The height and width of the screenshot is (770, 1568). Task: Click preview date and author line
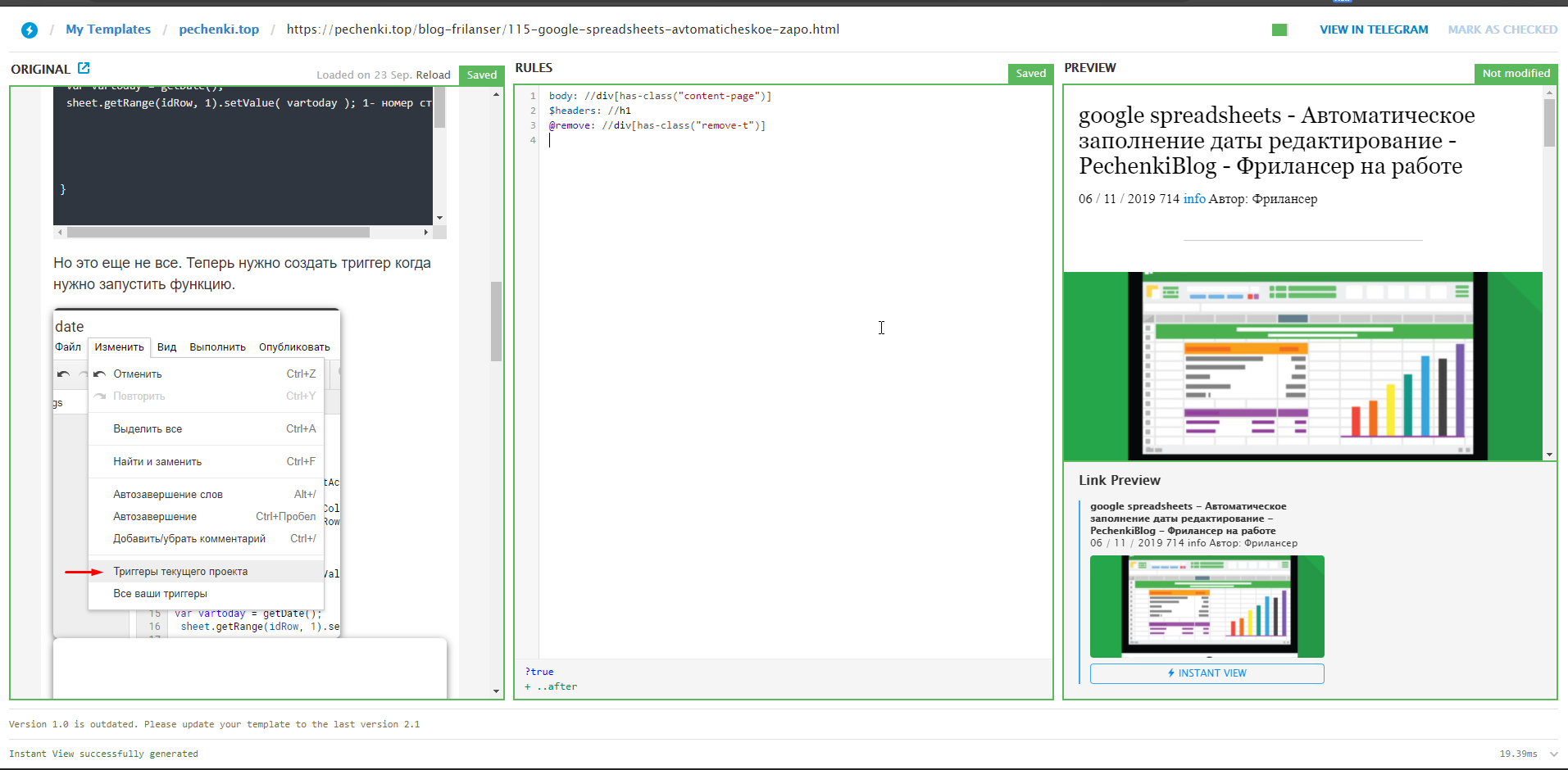coord(1198,199)
